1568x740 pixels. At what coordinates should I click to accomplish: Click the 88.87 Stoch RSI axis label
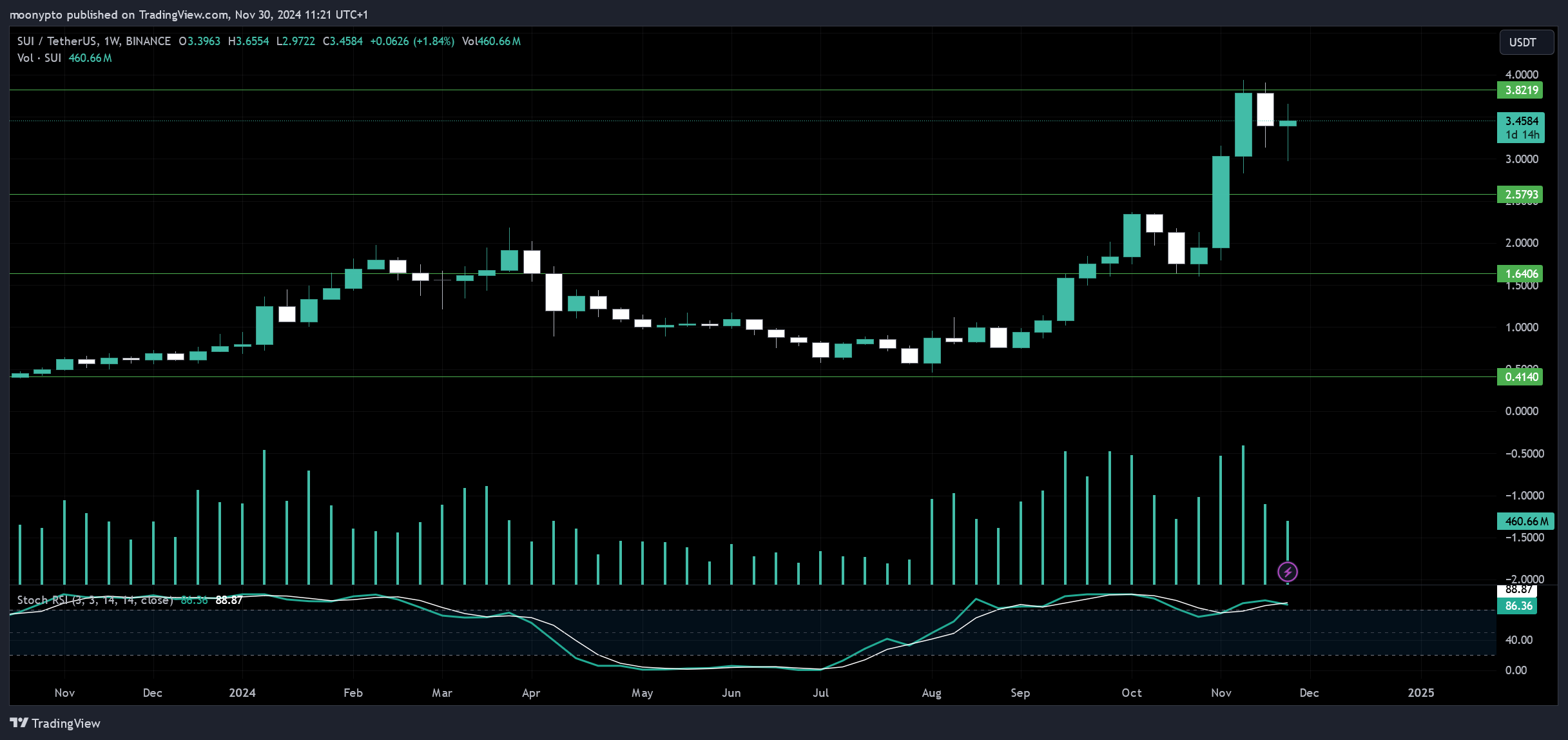(1518, 590)
